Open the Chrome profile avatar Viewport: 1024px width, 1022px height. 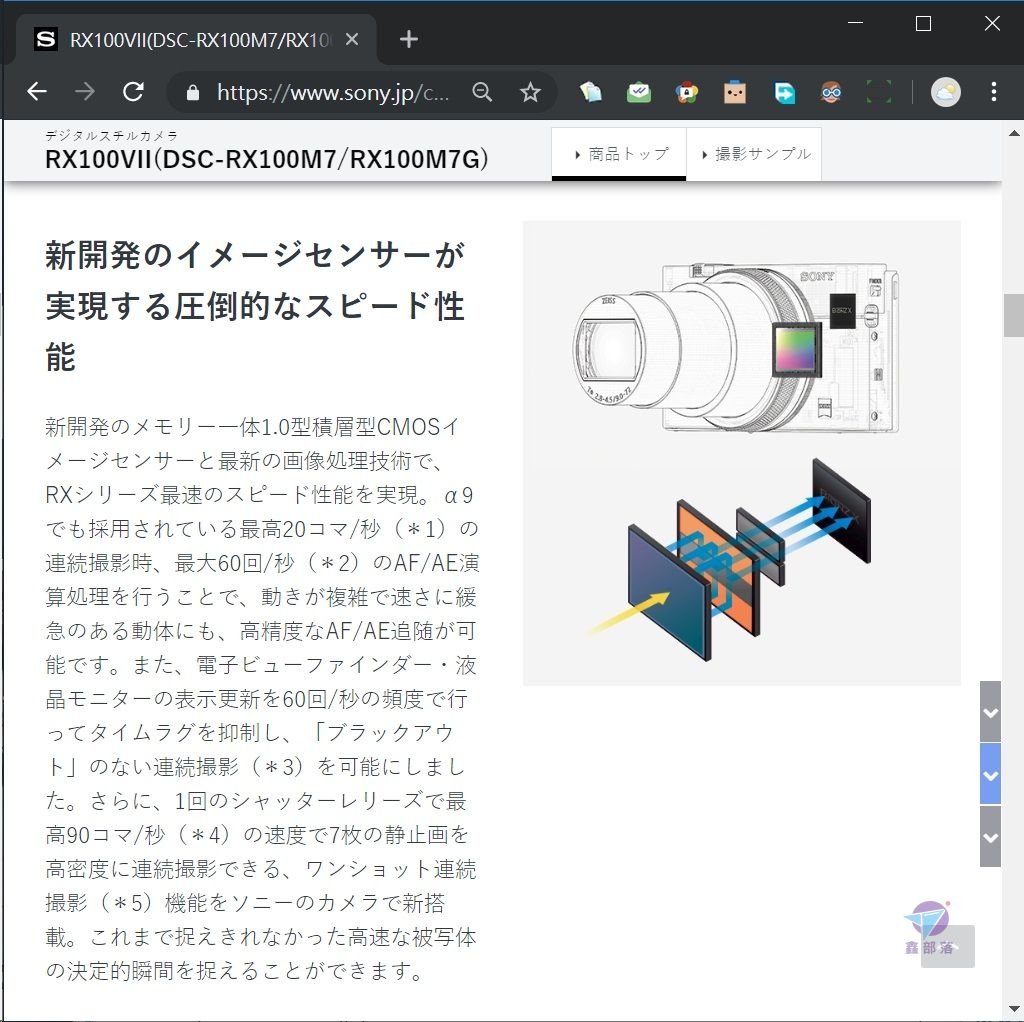click(946, 92)
